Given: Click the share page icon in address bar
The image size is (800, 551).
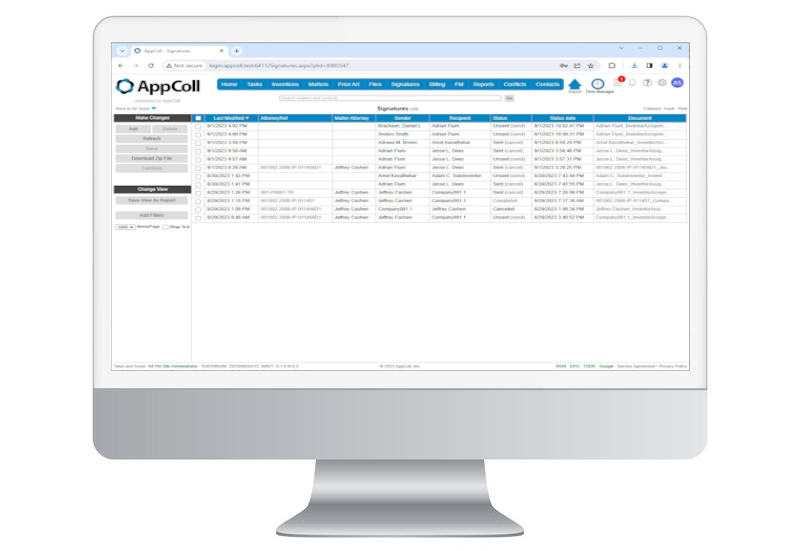Looking at the screenshot, I should [x=577, y=65].
